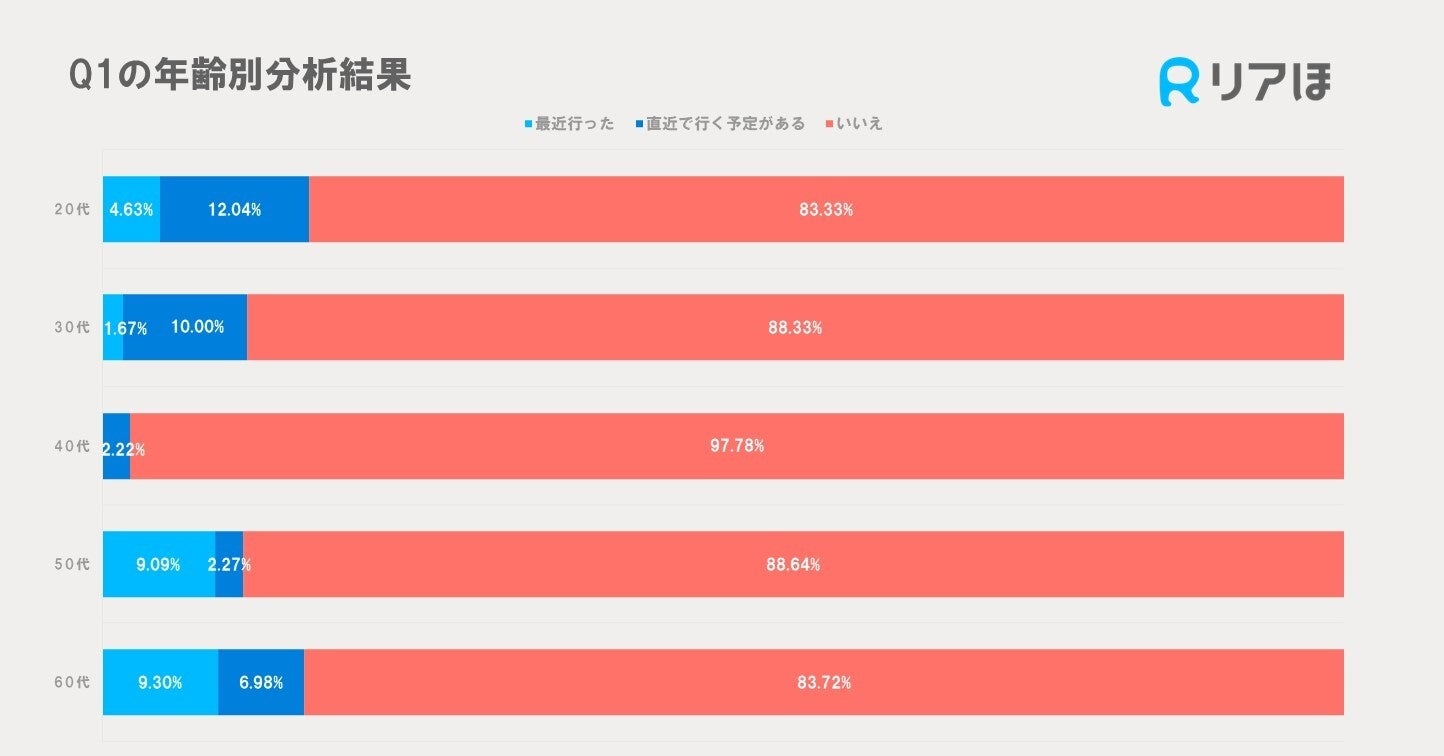
Task: Click the 60代 axis label
Action: (72, 683)
